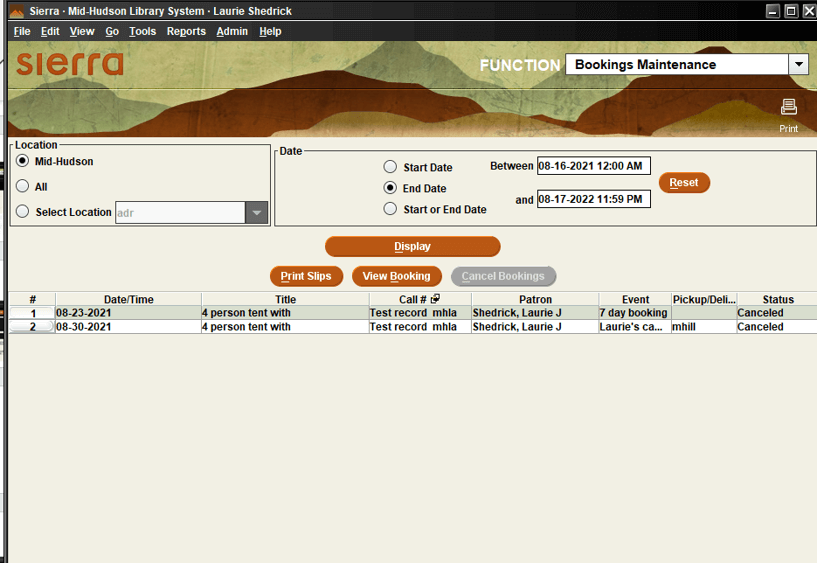Viewport: 817px width, 563px height.
Task: Select the Start Date radio button
Action: coord(390,167)
